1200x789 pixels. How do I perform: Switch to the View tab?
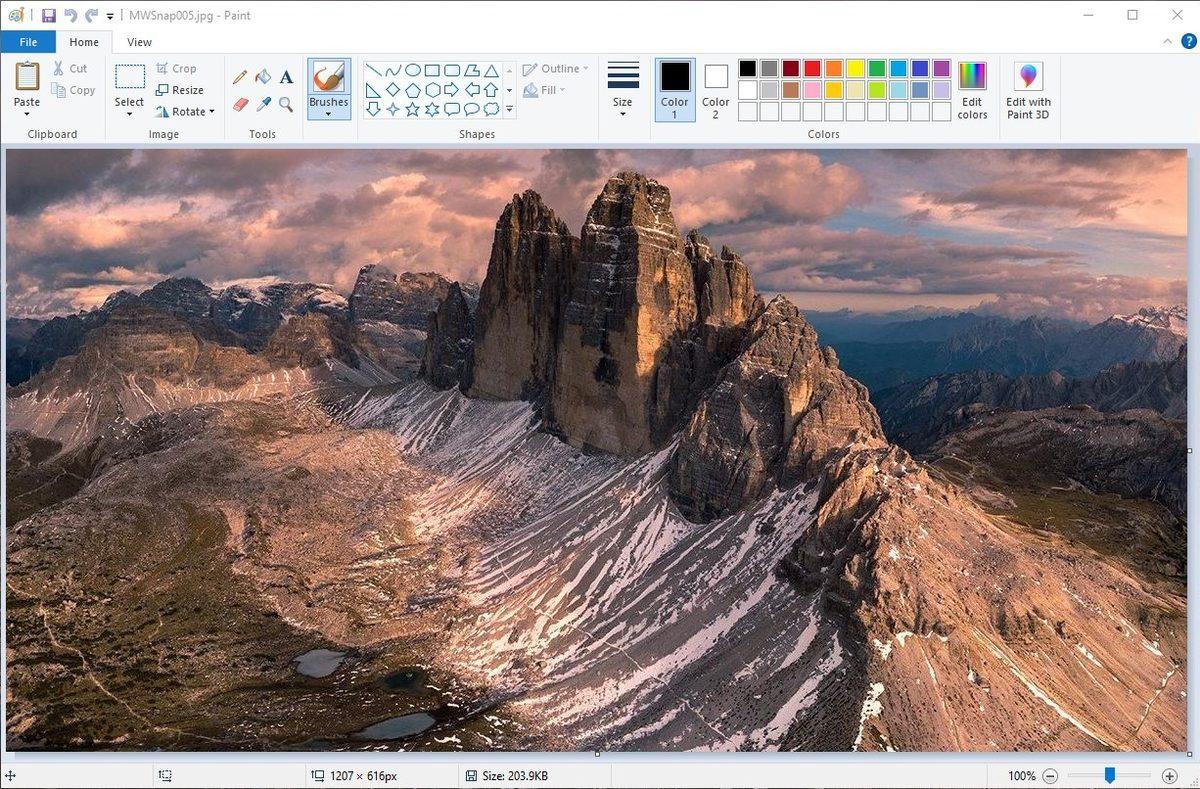138,42
